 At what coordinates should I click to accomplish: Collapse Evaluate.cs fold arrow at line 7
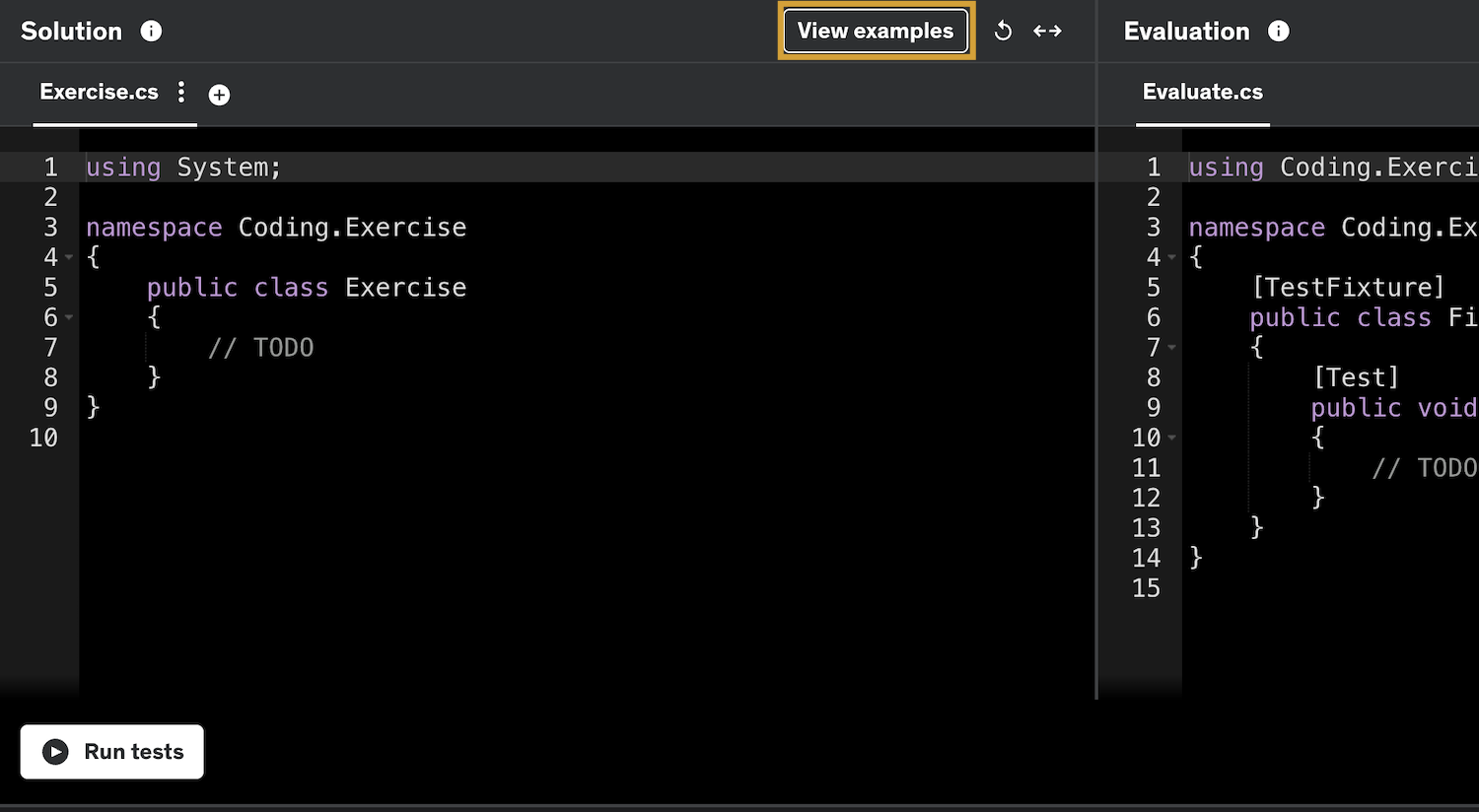1171,348
